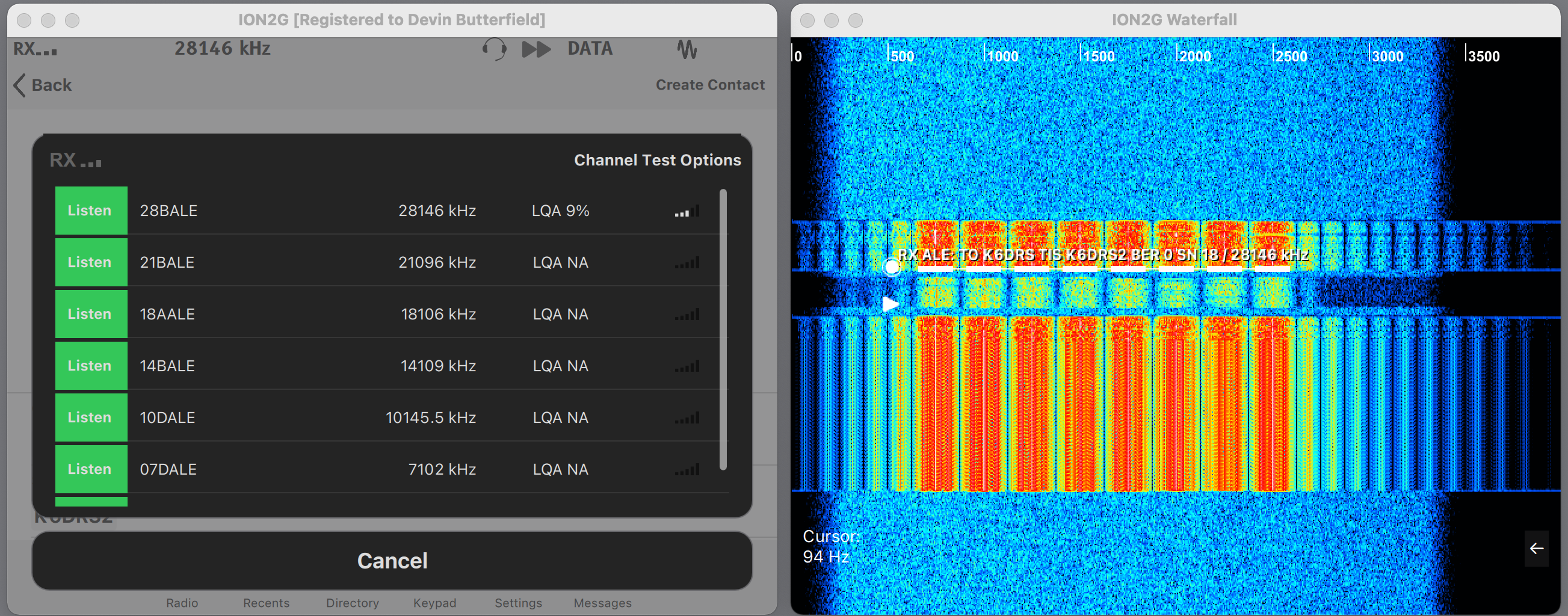
Task: Click the left arrow icon in Waterfall window
Action: pyautogui.click(x=1536, y=549)
